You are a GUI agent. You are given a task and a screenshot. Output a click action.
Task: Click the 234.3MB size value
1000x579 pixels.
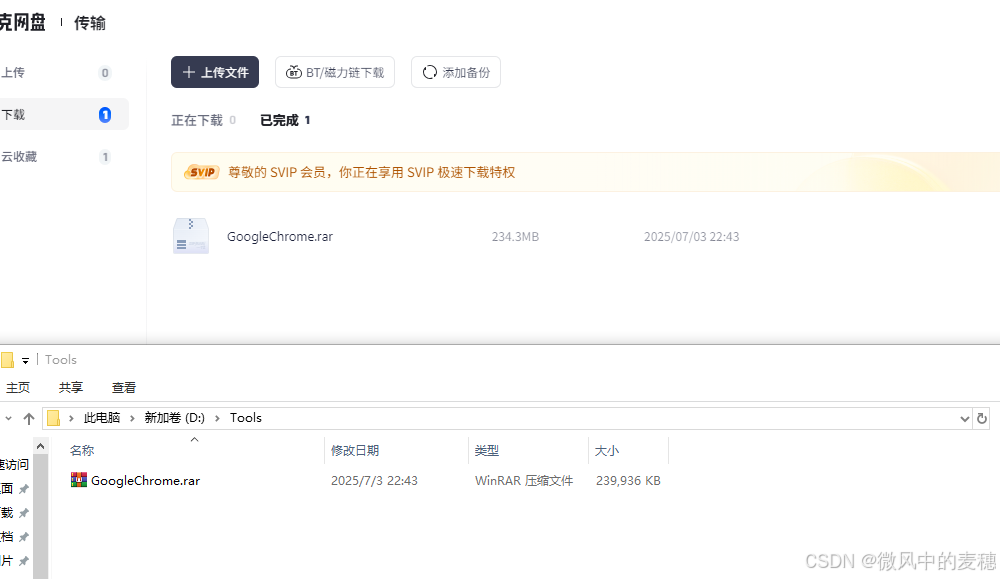tap(515, 237)
